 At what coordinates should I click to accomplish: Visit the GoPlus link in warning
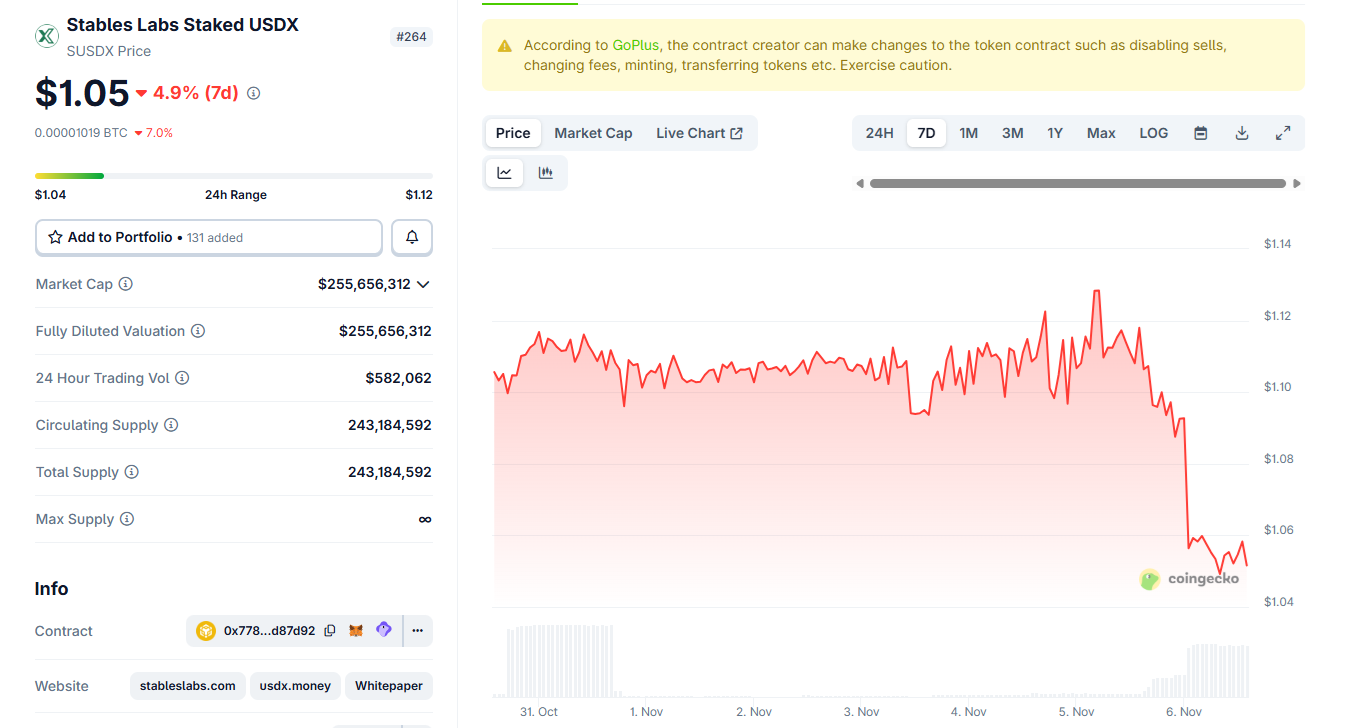click(635, 45)
